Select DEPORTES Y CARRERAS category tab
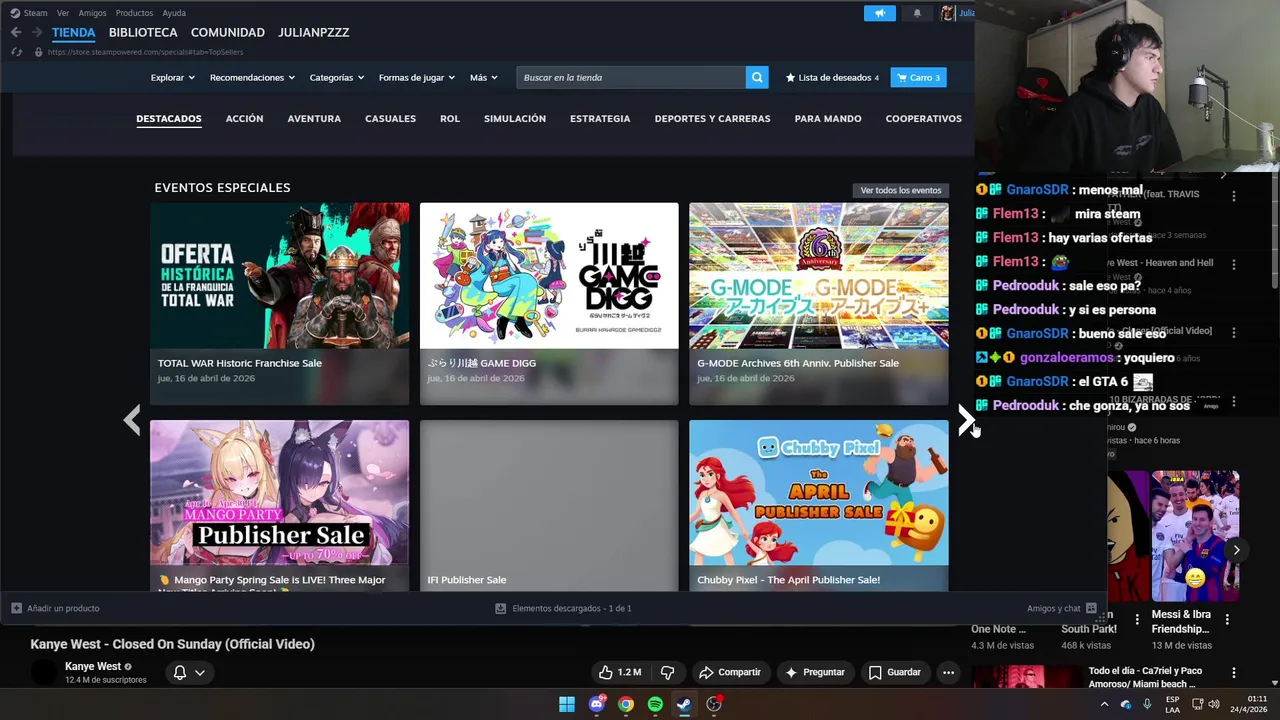The width and height of the screenshot is (1280, 720). click(712, 118)
